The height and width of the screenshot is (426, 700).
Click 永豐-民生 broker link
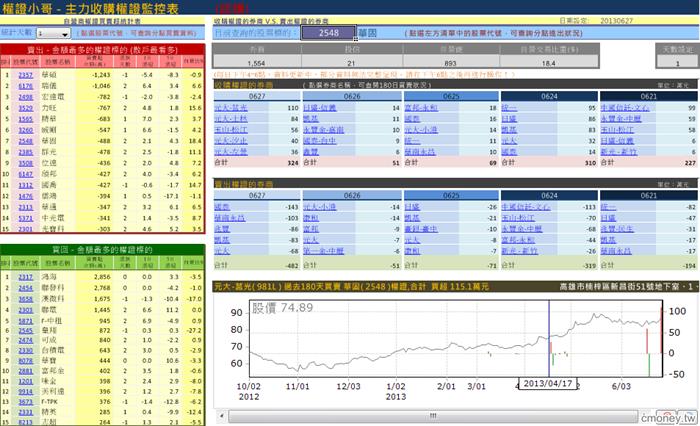click(617, 229)
